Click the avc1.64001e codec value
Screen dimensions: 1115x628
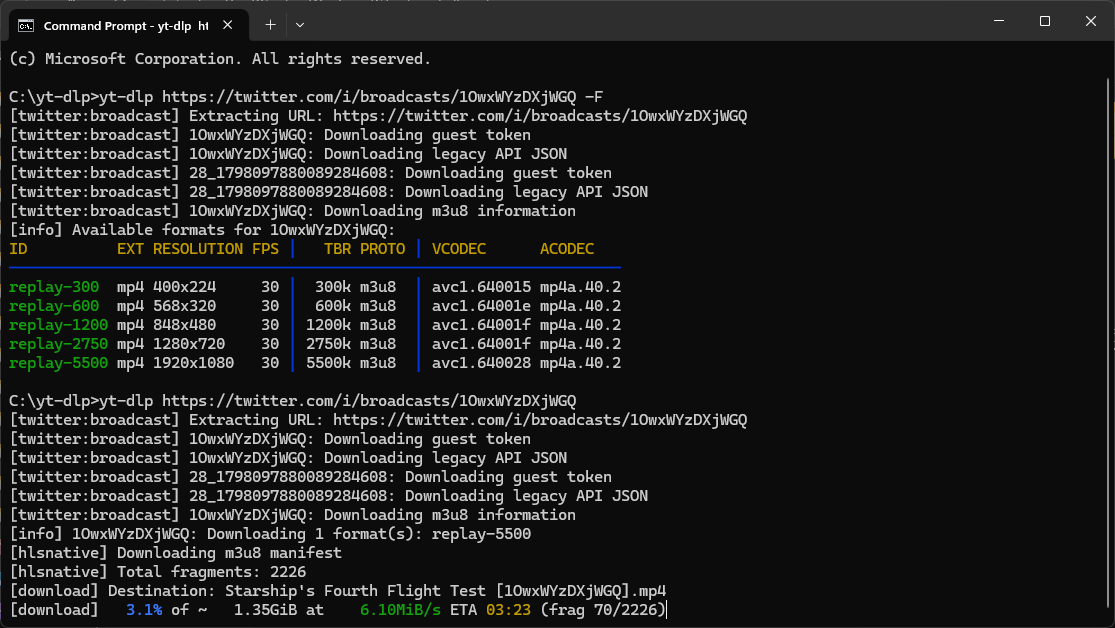coord(481,307)
